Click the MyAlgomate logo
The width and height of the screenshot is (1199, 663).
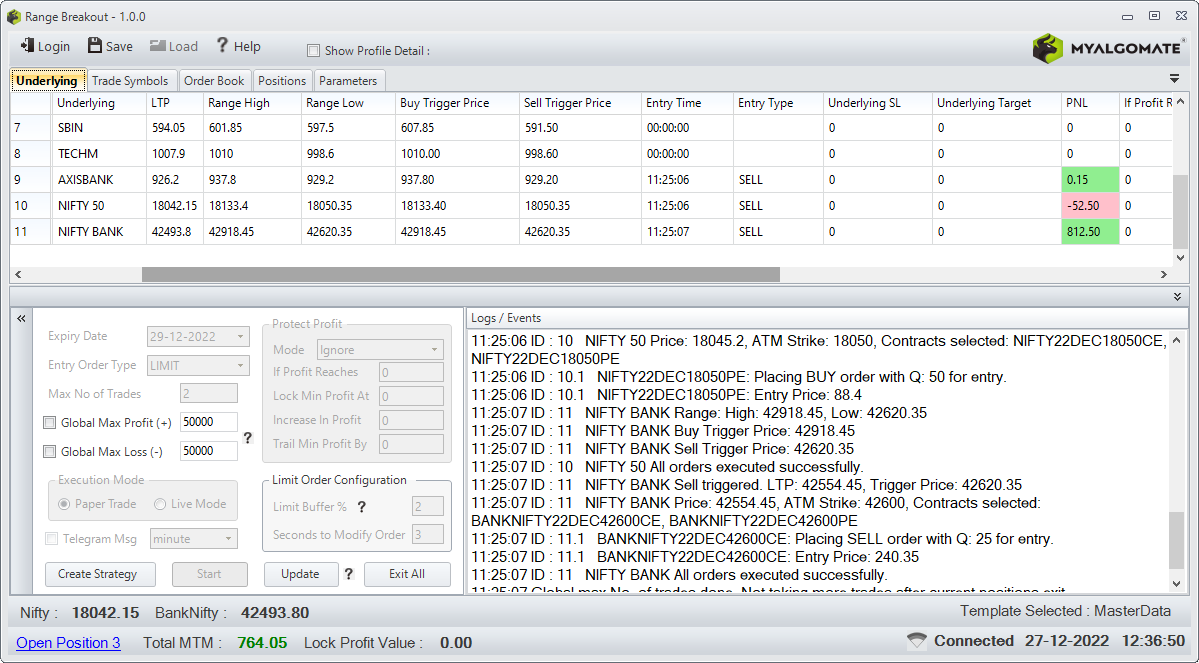pyautogui.click(x=1107, y=47)
